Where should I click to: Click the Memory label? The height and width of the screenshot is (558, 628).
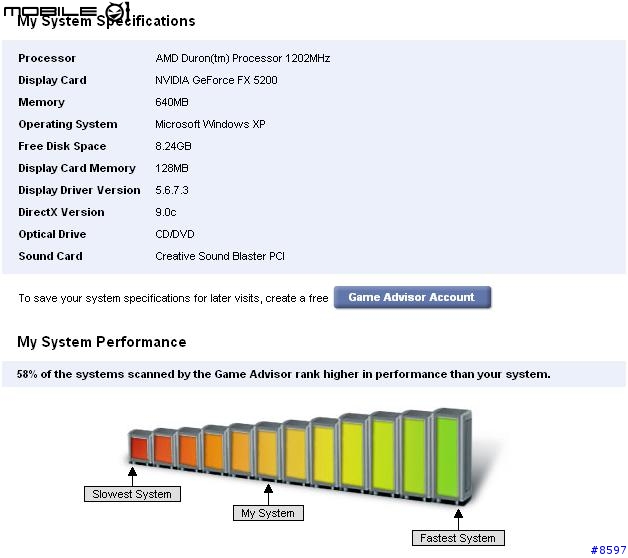coord(41,102)
